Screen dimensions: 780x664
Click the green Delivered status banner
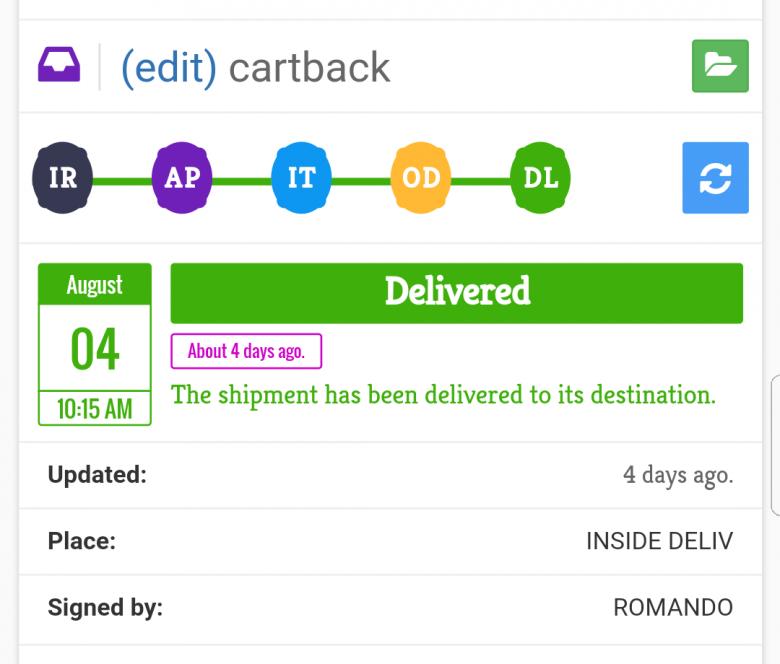pos(456,292)
